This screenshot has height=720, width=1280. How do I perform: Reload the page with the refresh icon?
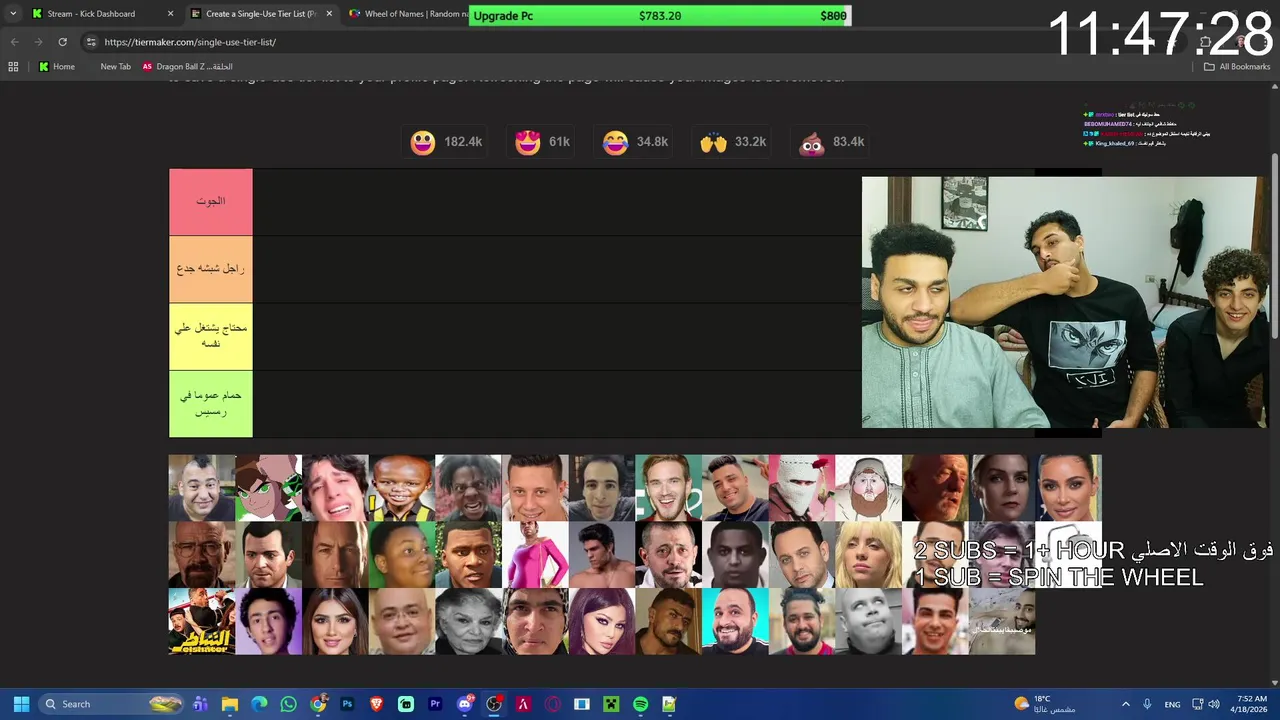point(62,42)
